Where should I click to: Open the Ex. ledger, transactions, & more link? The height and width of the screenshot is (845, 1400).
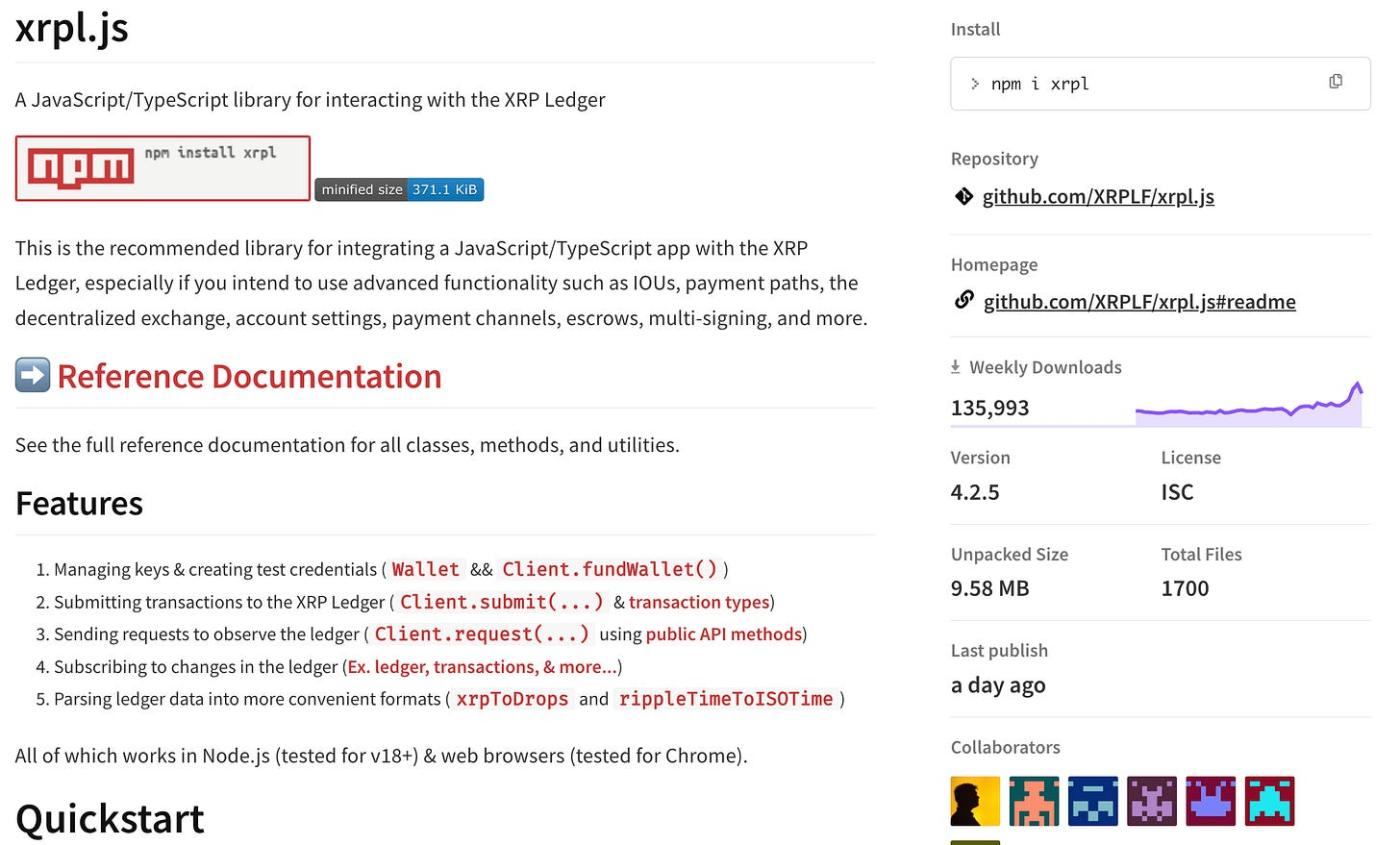tap(482, 666)
